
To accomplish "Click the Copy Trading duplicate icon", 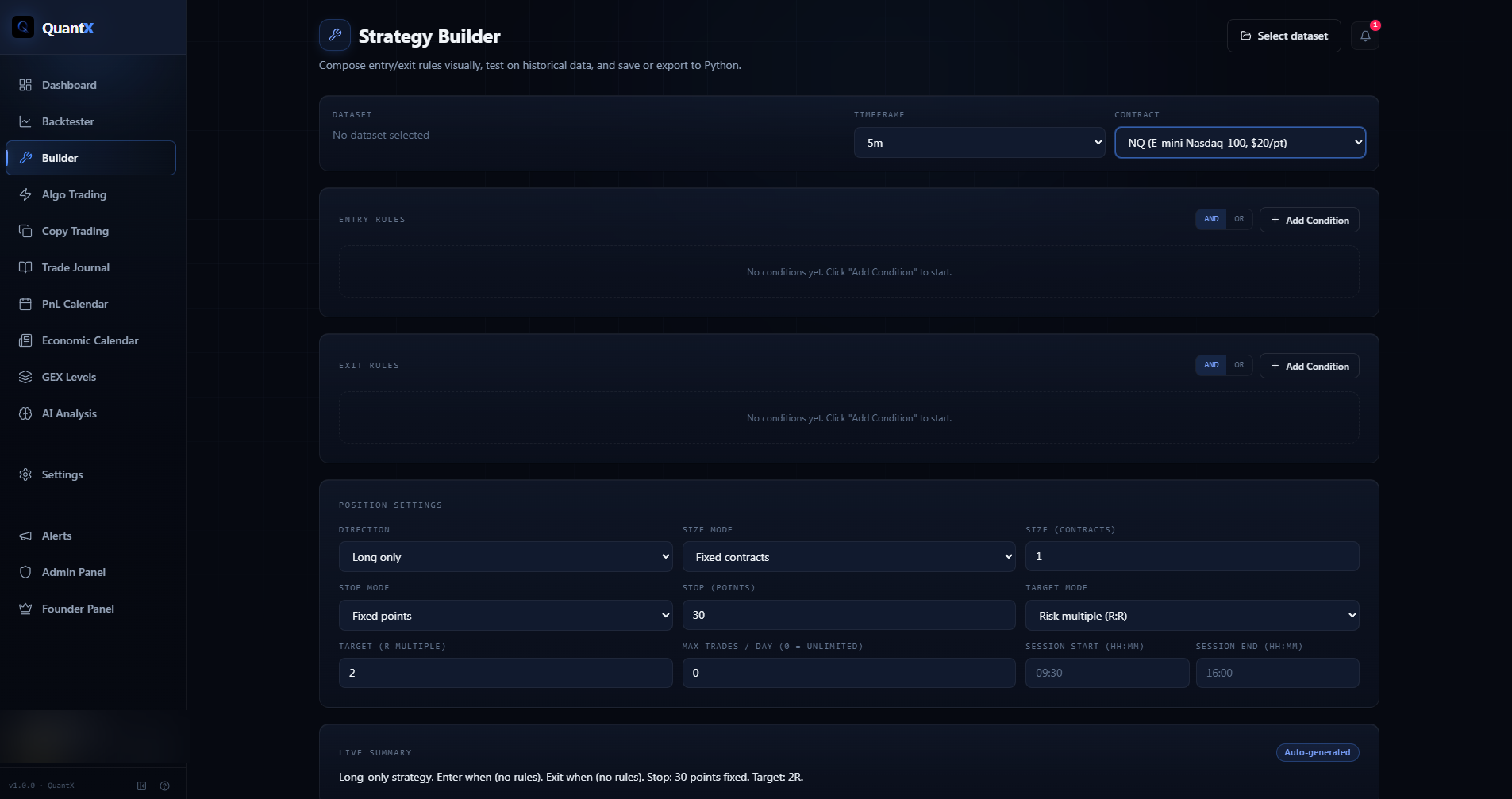I will pyautogui.click(x=25, y=231).
